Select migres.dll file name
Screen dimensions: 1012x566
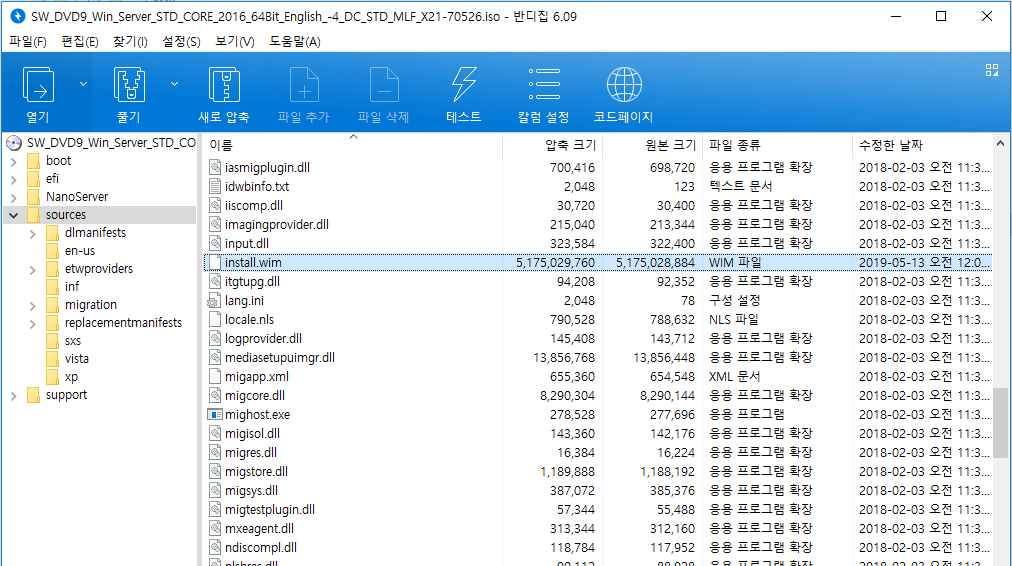[251, 452]
